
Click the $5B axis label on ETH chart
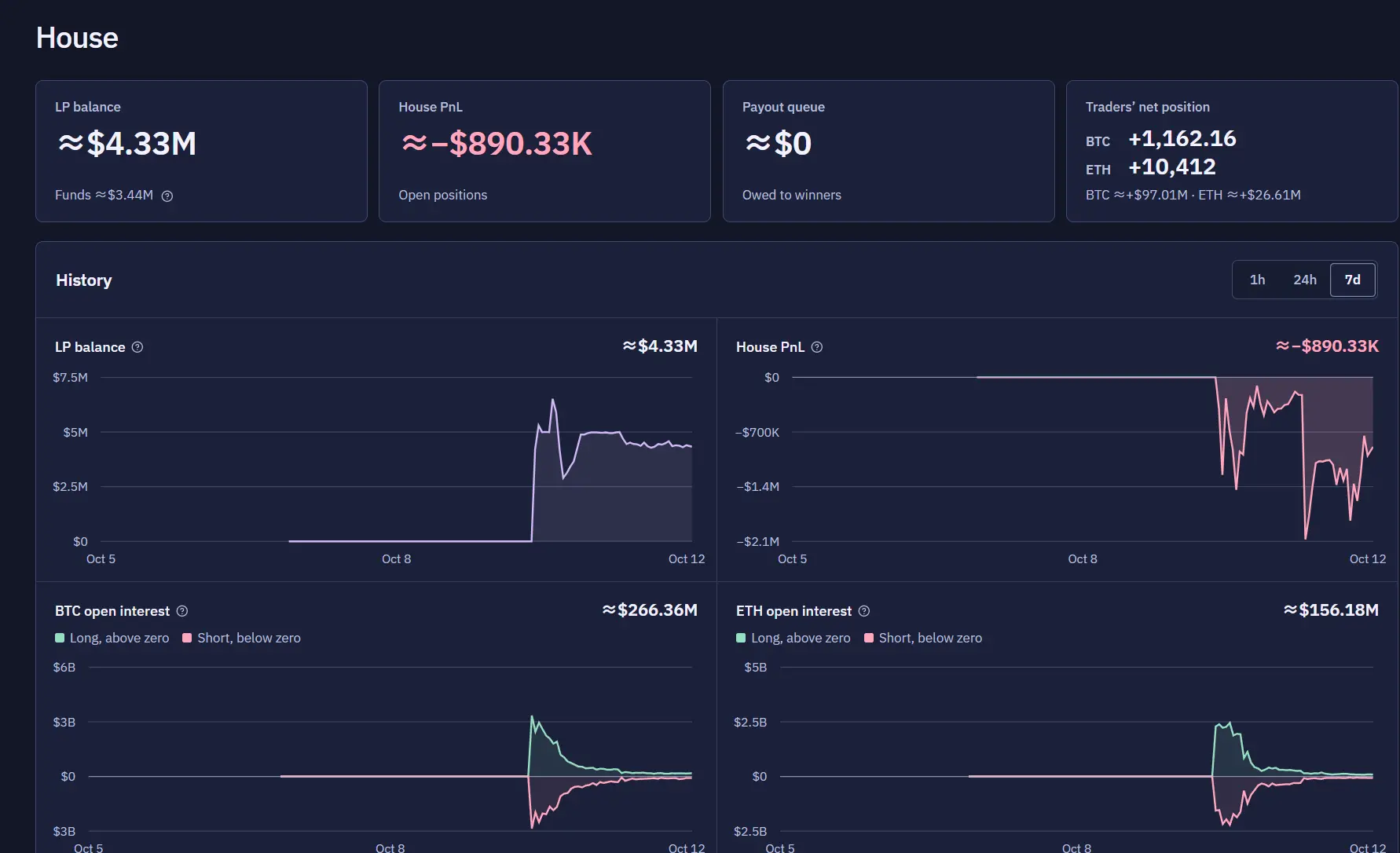[755, 668]
